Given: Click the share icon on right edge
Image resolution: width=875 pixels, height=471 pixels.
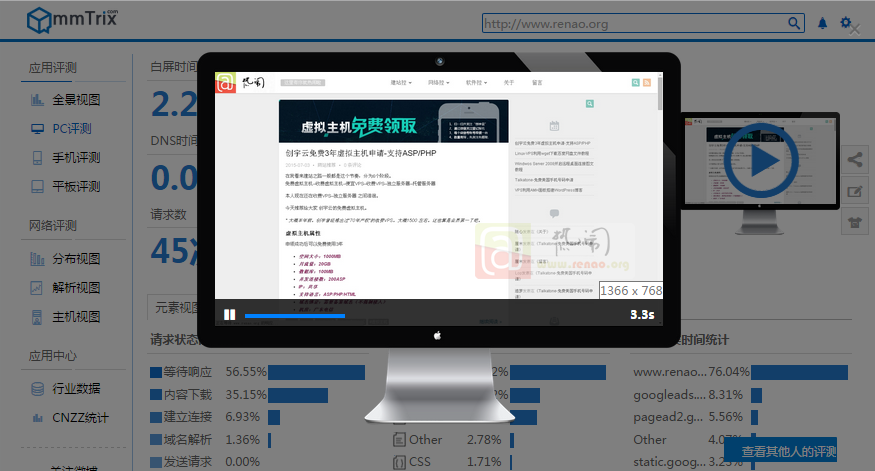Looking at the screenshot, I should tap(854, 160).
